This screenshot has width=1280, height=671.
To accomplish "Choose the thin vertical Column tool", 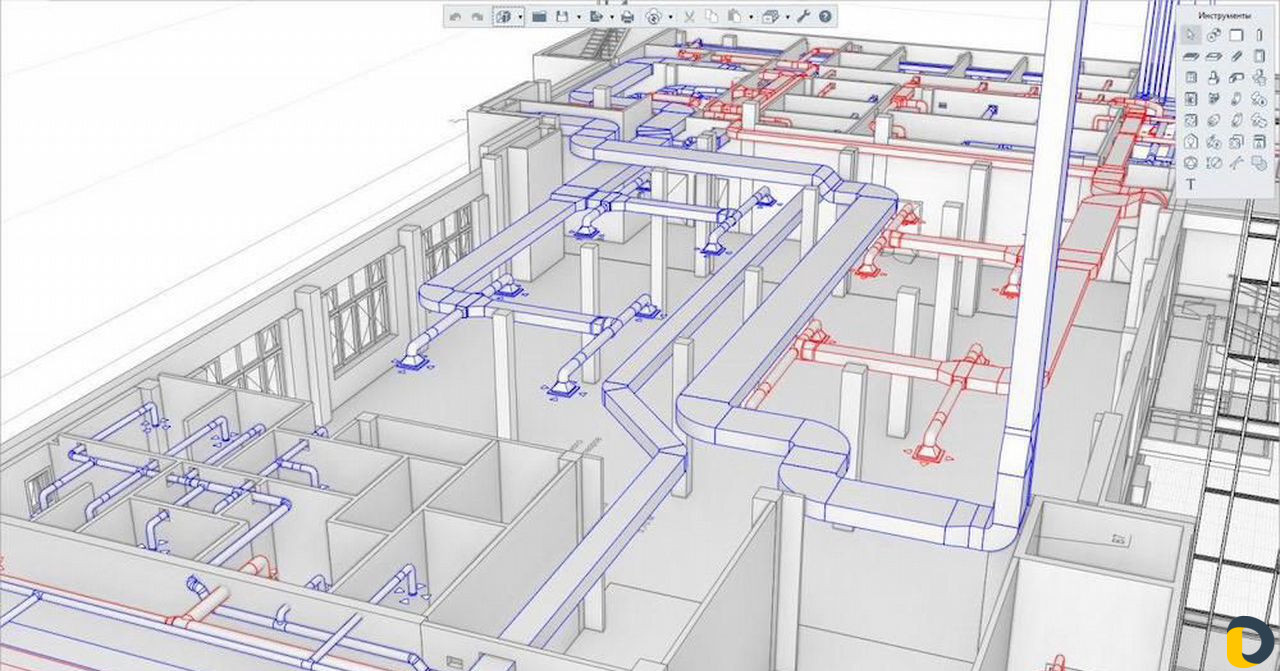I will [1258, 35].
